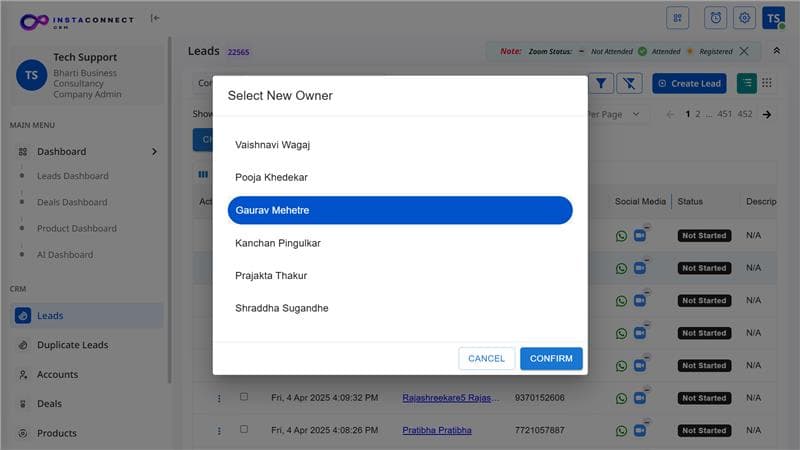Open Deals Dashboard in sidebar
Screen dimensions: 800x450
[x=72, y=202]
